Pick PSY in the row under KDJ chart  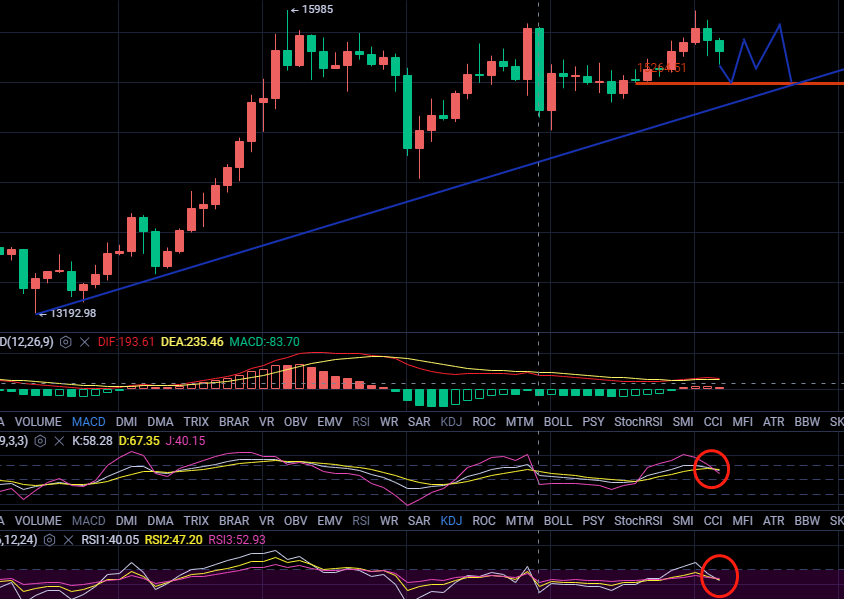[x=594, y=521]
